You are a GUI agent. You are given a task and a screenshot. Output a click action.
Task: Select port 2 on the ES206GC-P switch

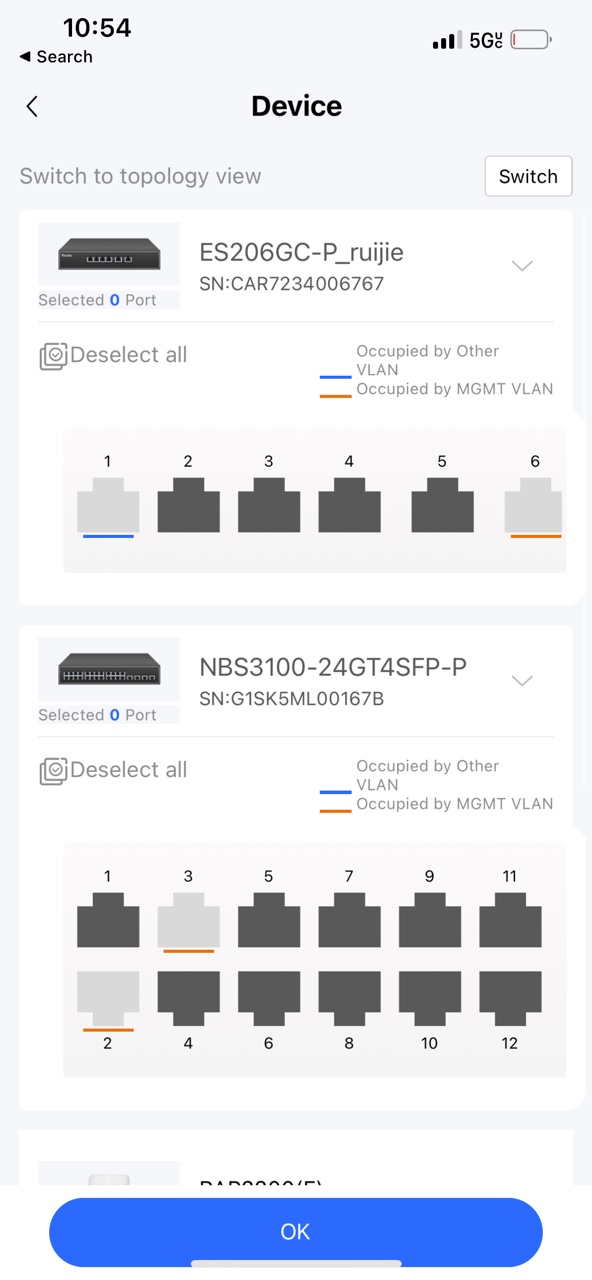click(188, 505)
